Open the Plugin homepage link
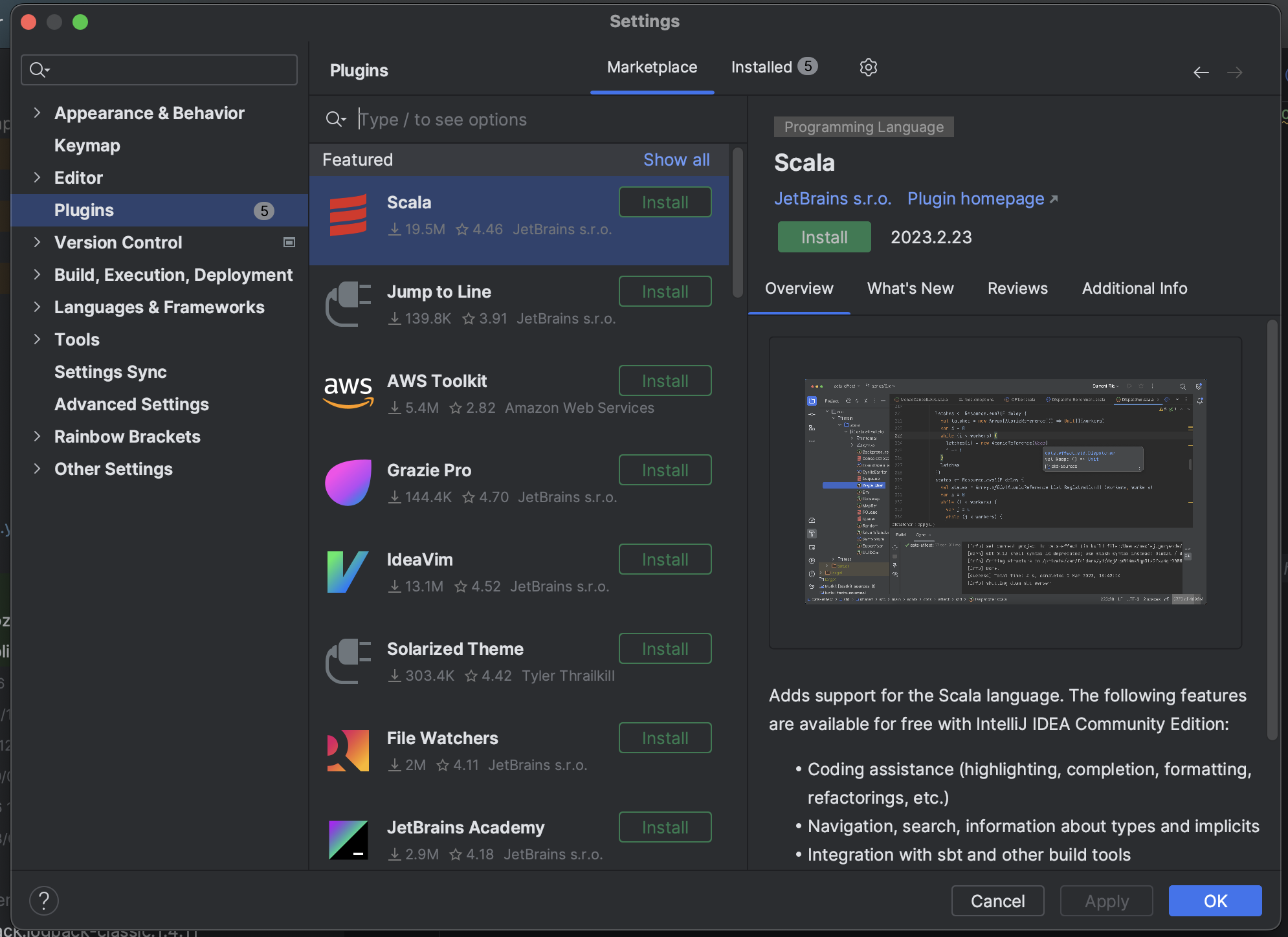Viewport: 1288px width, 937px height. [982, 199]
